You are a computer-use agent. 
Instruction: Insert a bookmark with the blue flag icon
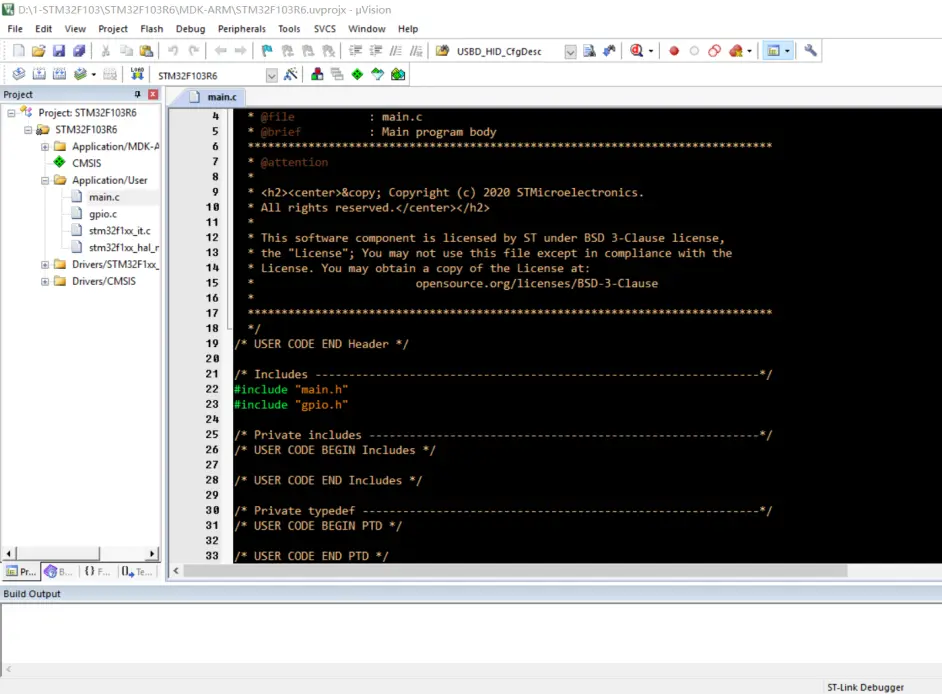[x=267, y=51]
